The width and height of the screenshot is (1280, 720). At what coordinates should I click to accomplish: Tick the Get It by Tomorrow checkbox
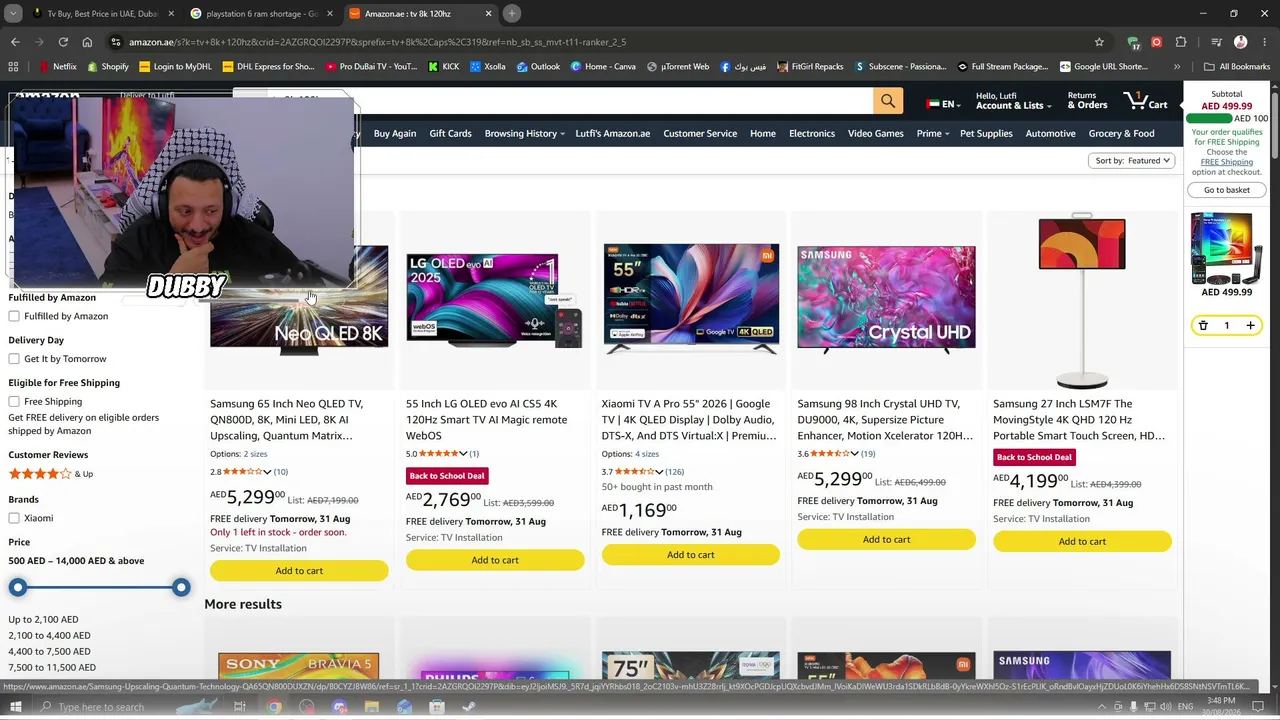tap(14, 359)
